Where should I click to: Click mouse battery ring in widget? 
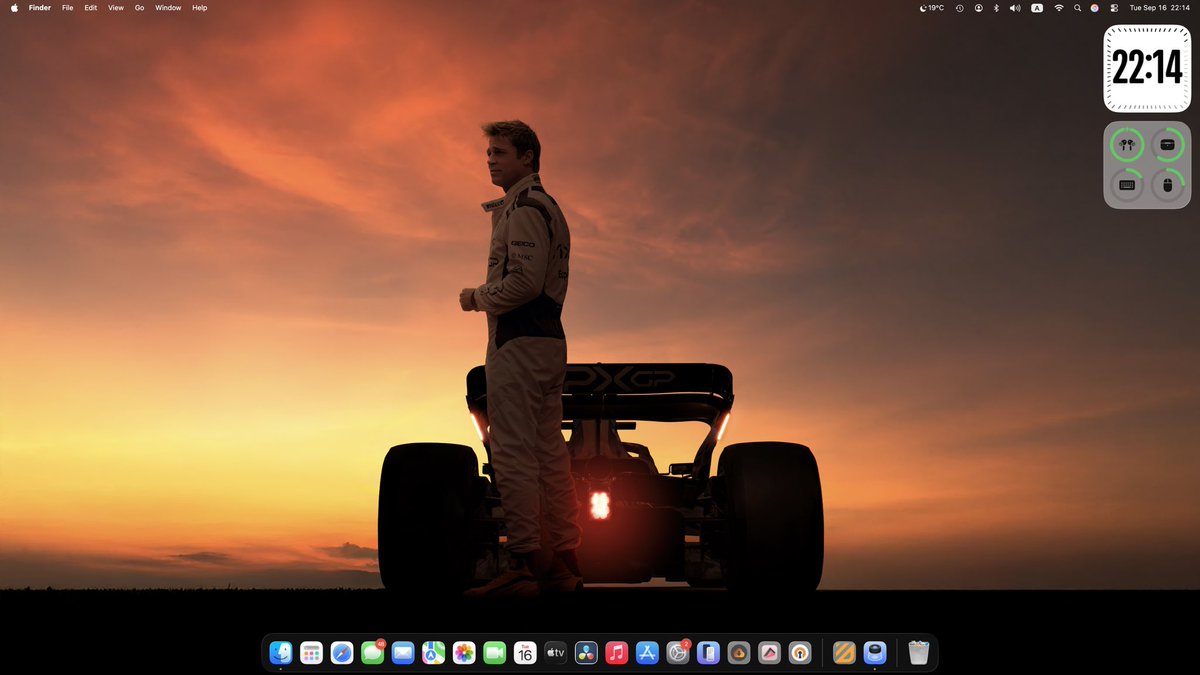click(x=1167, y=184)
